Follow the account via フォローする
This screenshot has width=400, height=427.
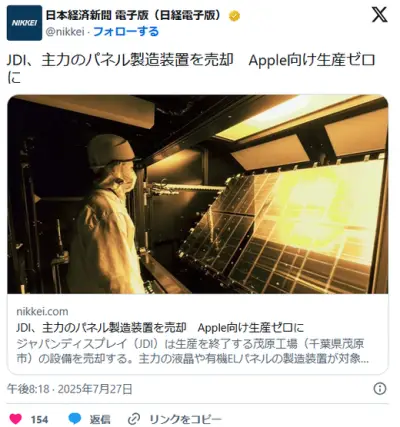click(x=126, y=32)
